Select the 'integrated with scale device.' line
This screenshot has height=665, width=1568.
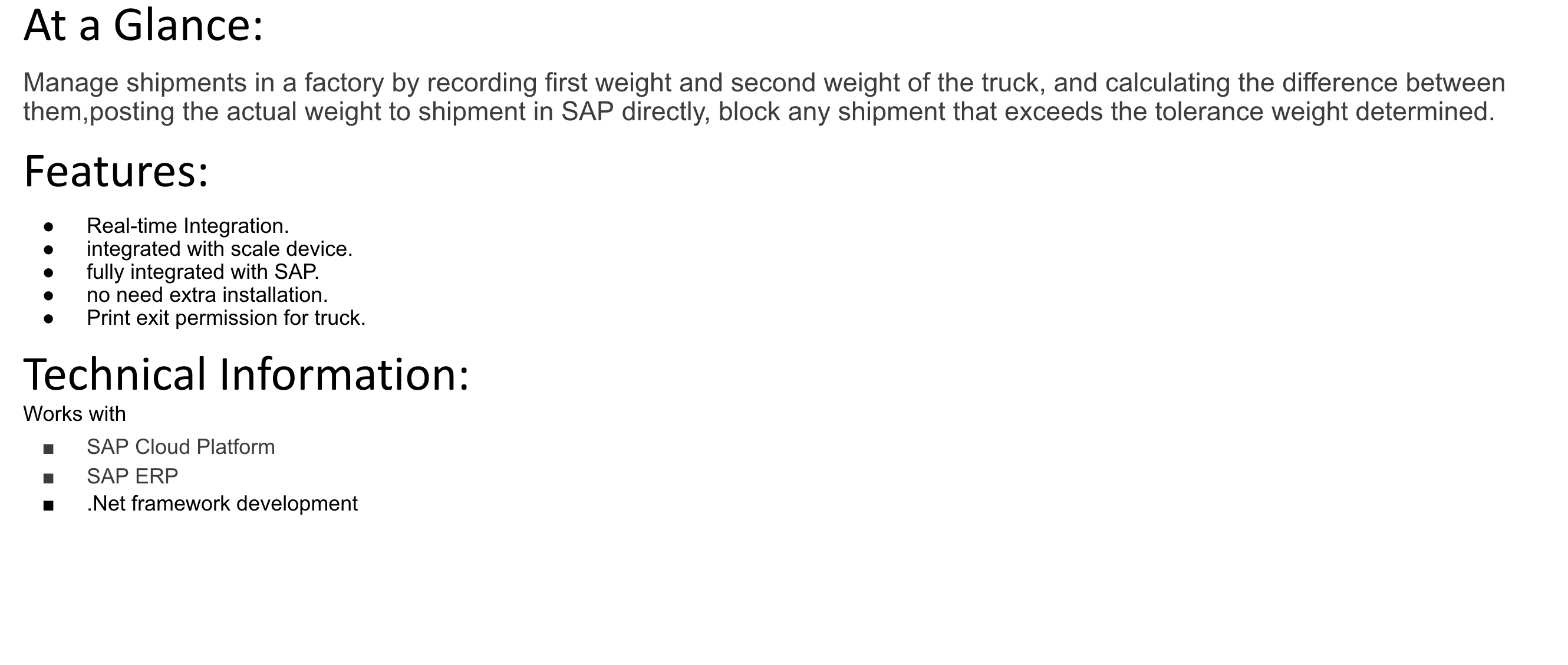pos(219,249)
